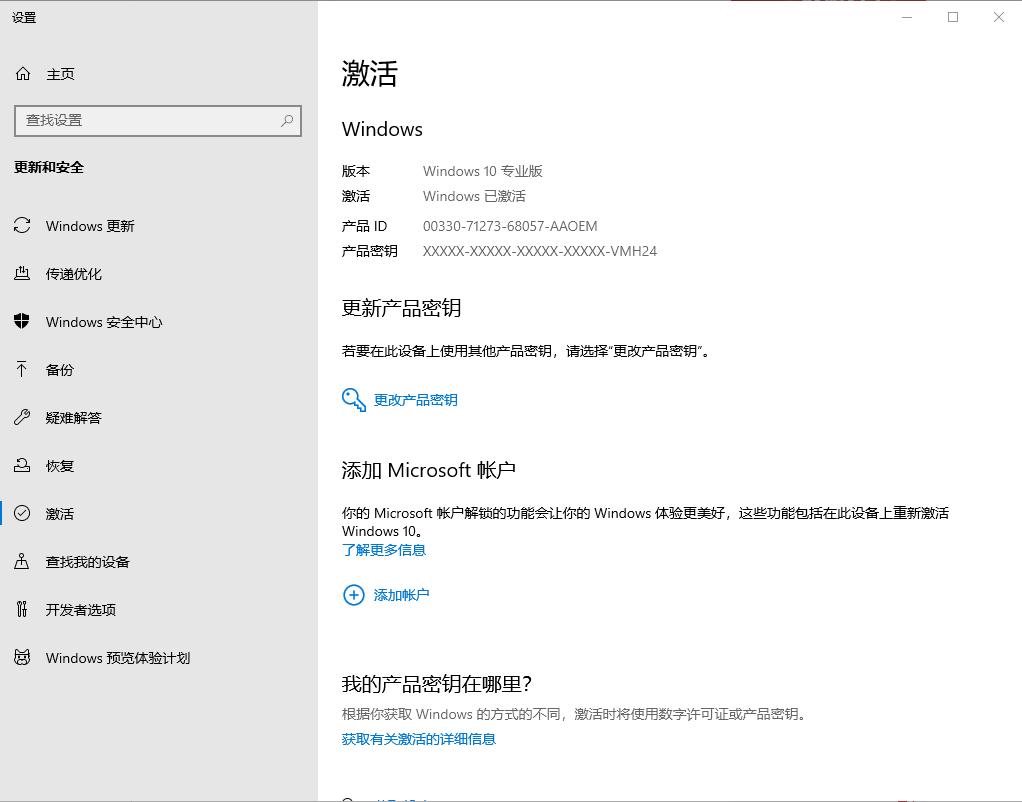
Task: Click the 备份 upload arrow icon
Action: click(22, 370)
